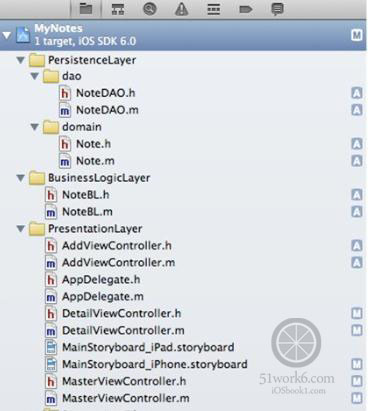Open AddViewController.m in the navigator
368x411 pixels.
coord(118,263)
